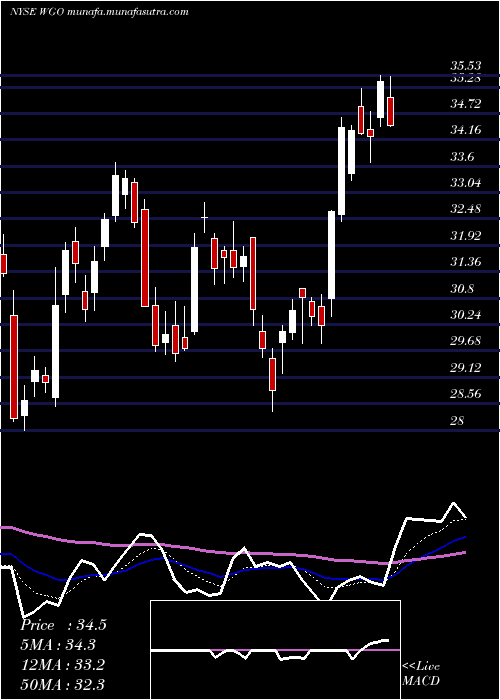Click the lowest red candle near 29.12
Viewport: 500px width, 700px height.
(x=272, y=374)
